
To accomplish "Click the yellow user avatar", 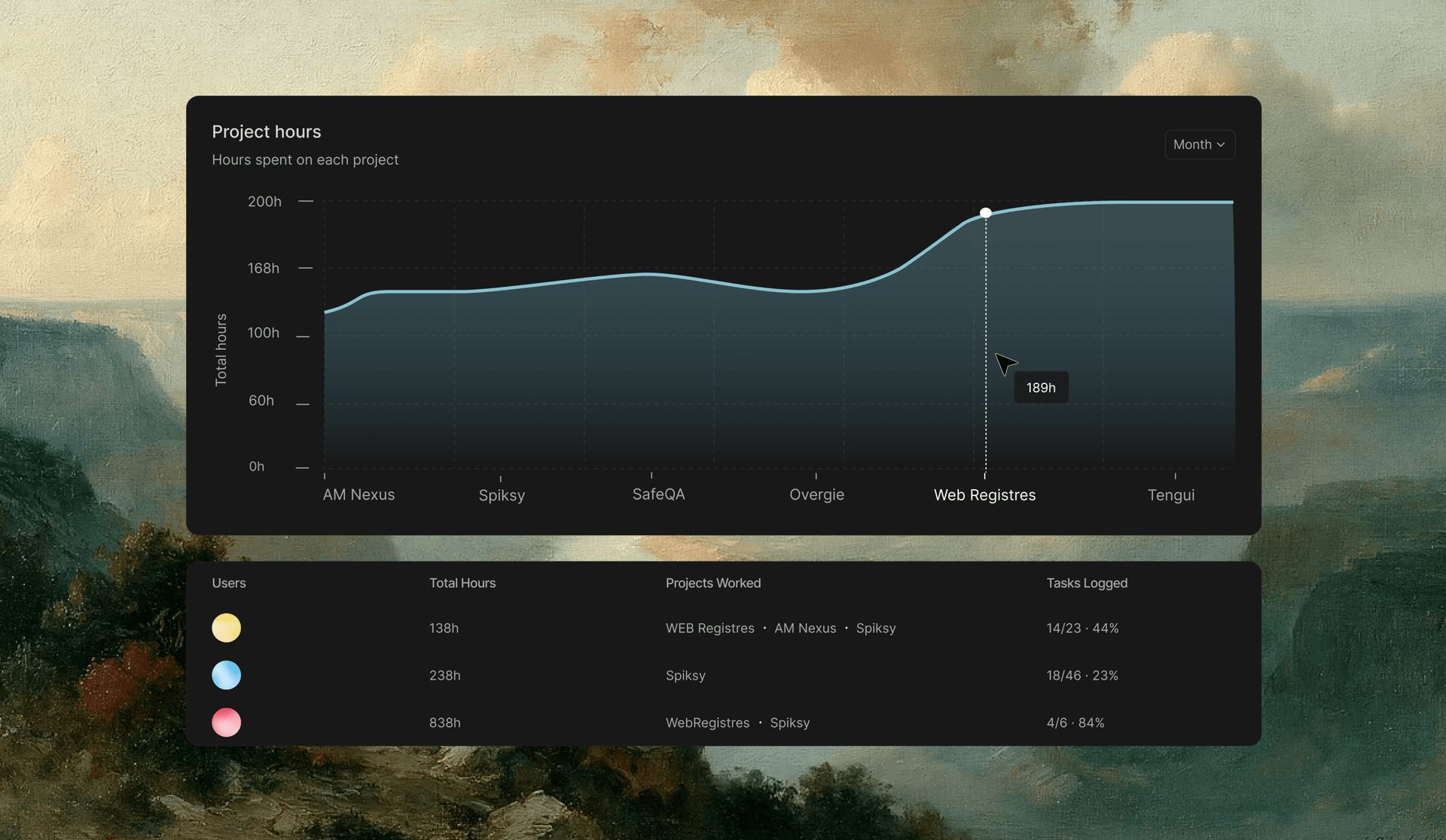I will 226,628.
